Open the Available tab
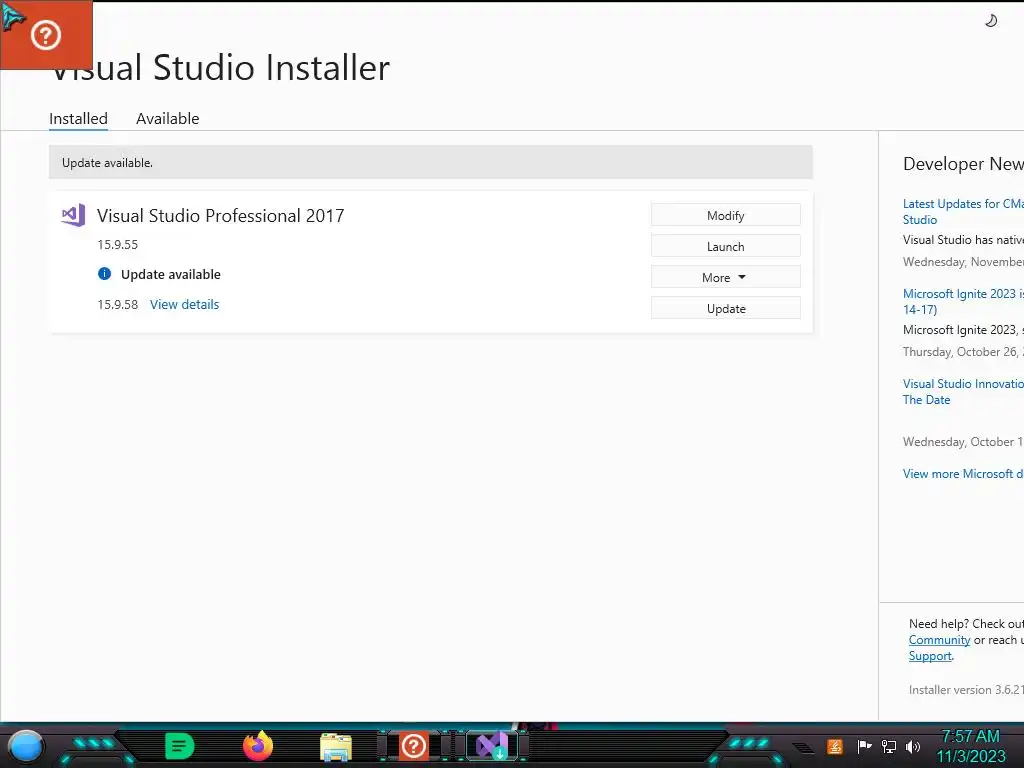 click(x=167, y=119)
